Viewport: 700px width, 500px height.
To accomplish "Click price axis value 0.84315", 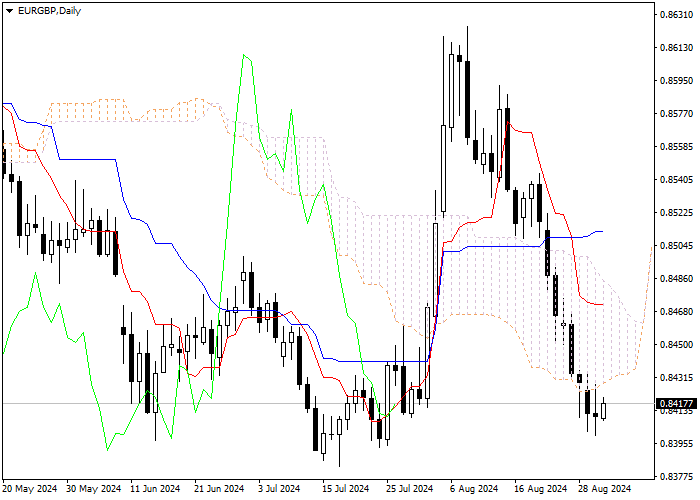I will pyautogui.click(x=677, y=378).
